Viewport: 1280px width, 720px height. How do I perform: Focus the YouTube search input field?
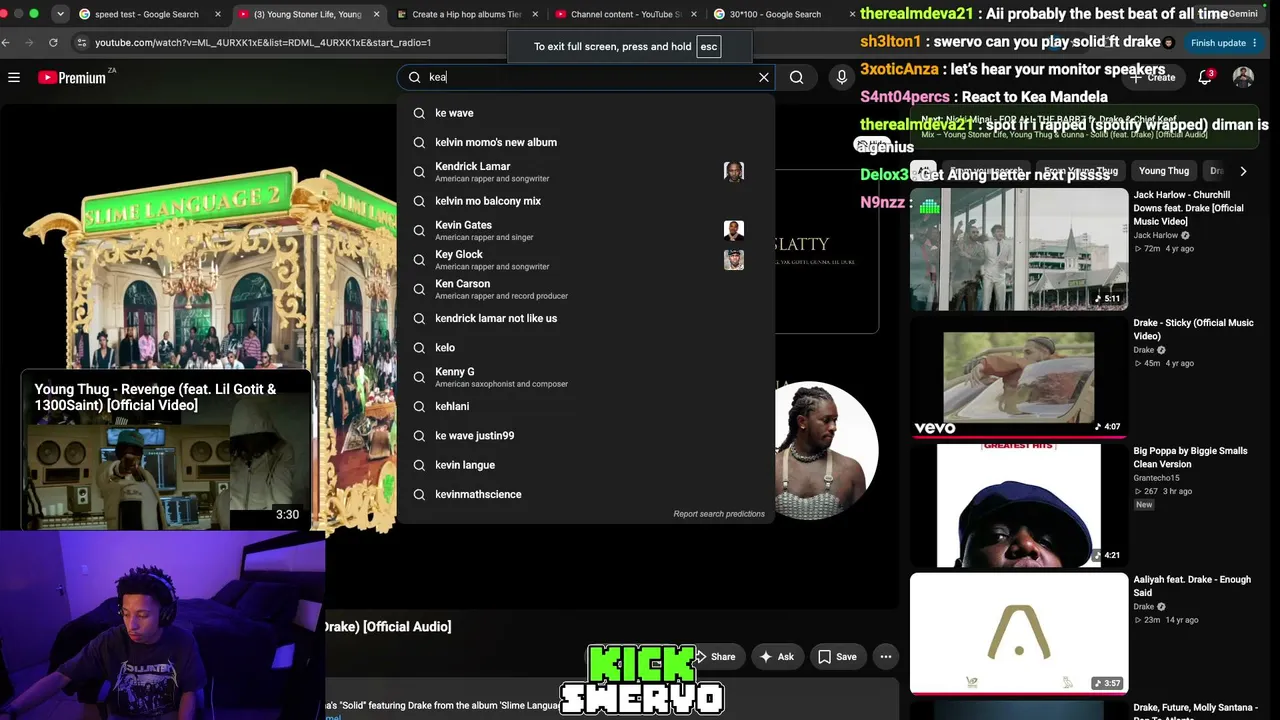point(590,77)
